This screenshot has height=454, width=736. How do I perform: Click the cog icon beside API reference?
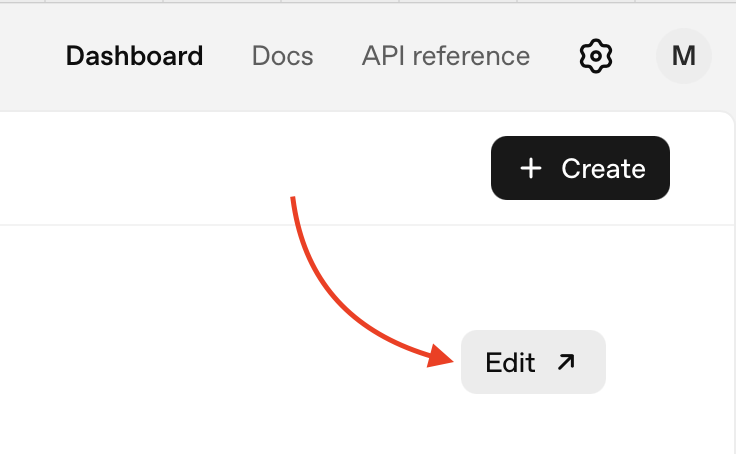point(595,56)
